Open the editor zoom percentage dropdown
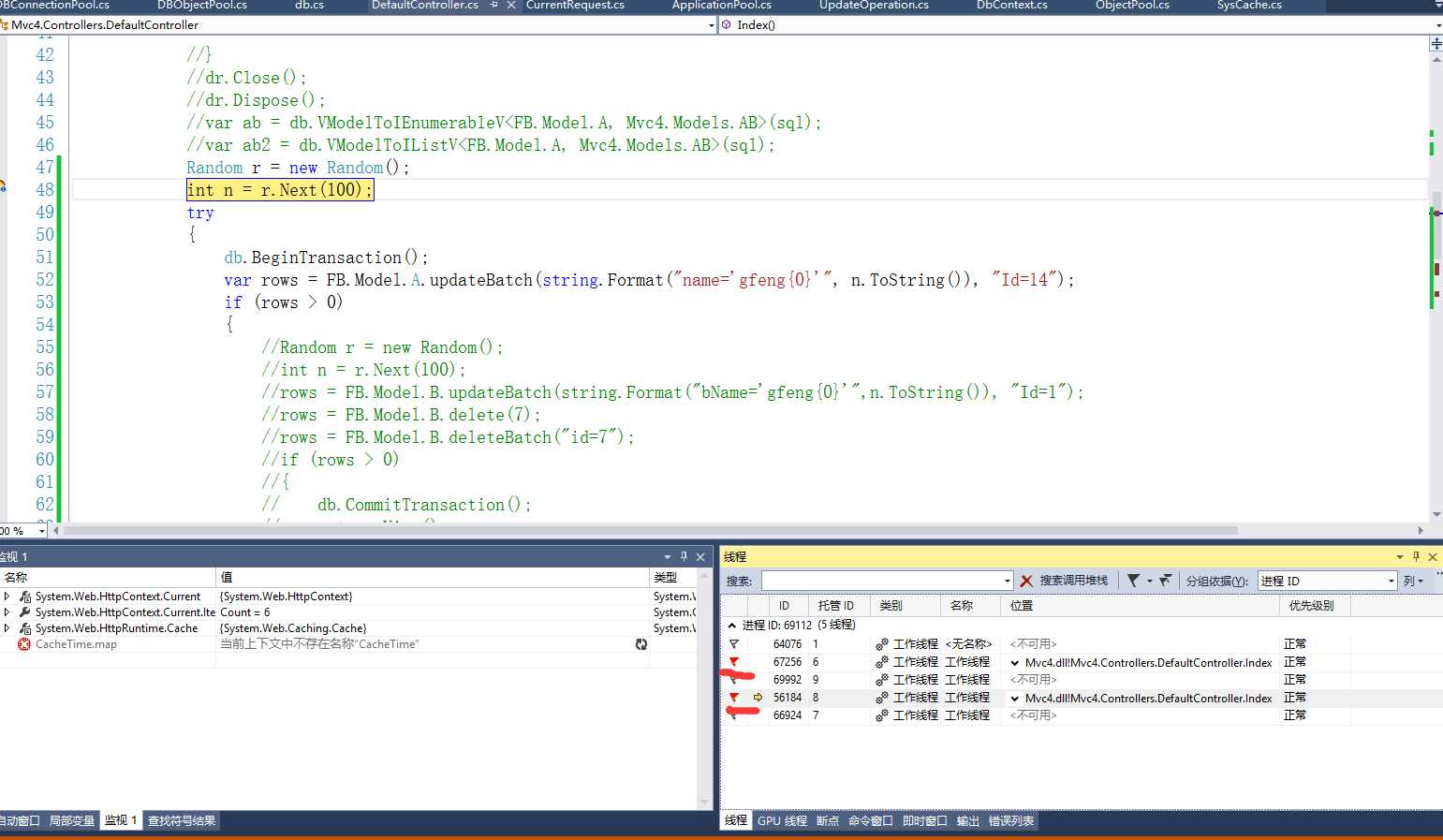1443x840 pixels. coord(42,531)
